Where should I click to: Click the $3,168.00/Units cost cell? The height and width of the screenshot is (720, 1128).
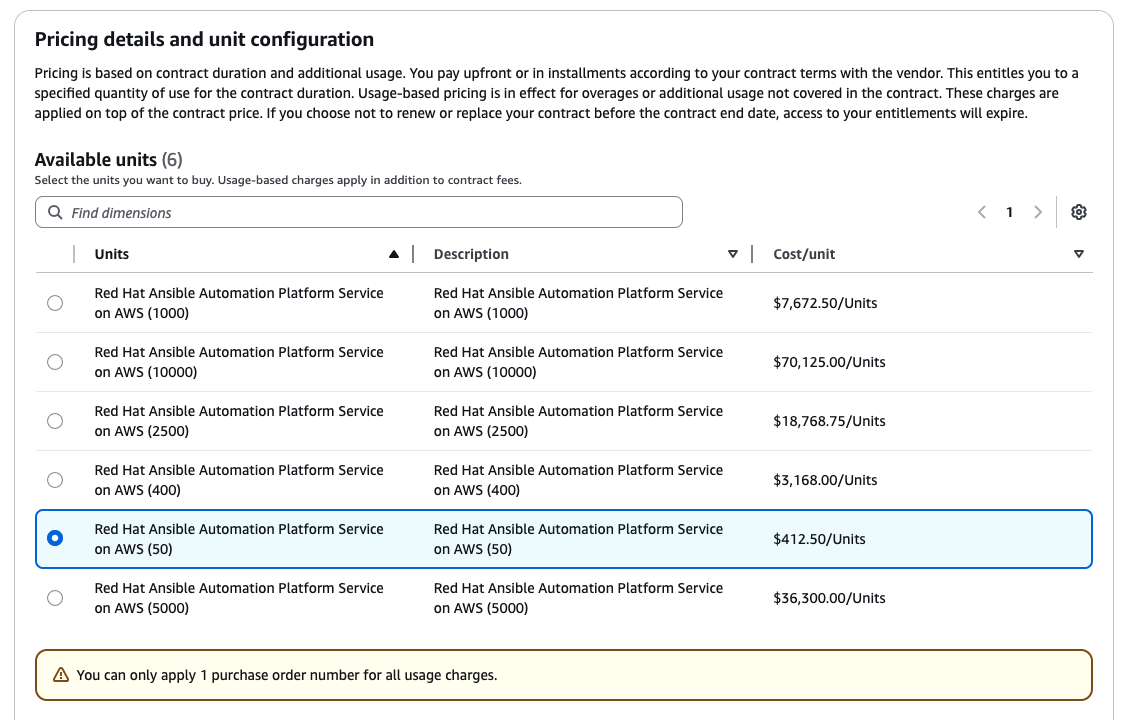point(825,480)
